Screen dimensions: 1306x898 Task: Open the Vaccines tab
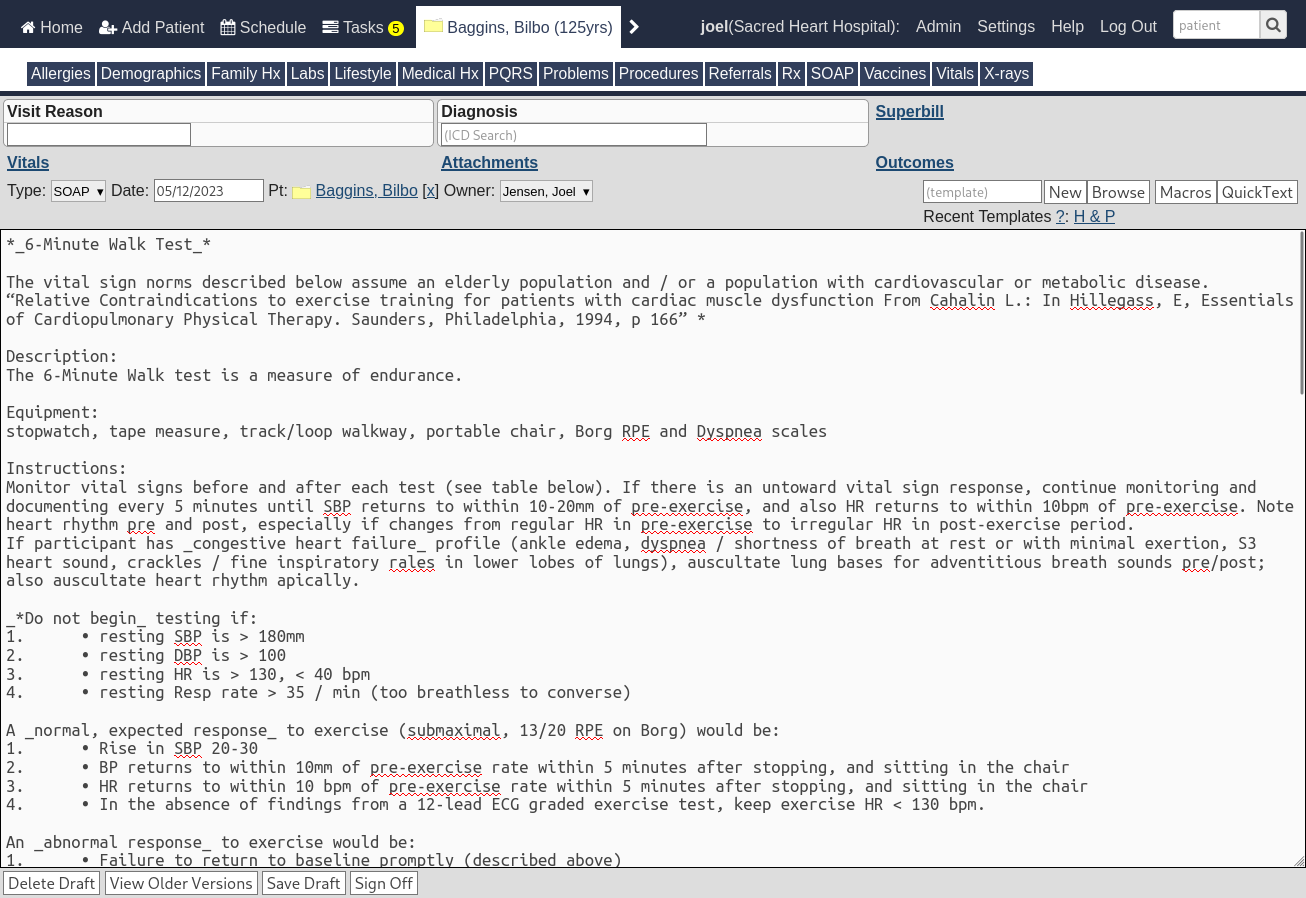pyautogui.click(x=895, y=74)
